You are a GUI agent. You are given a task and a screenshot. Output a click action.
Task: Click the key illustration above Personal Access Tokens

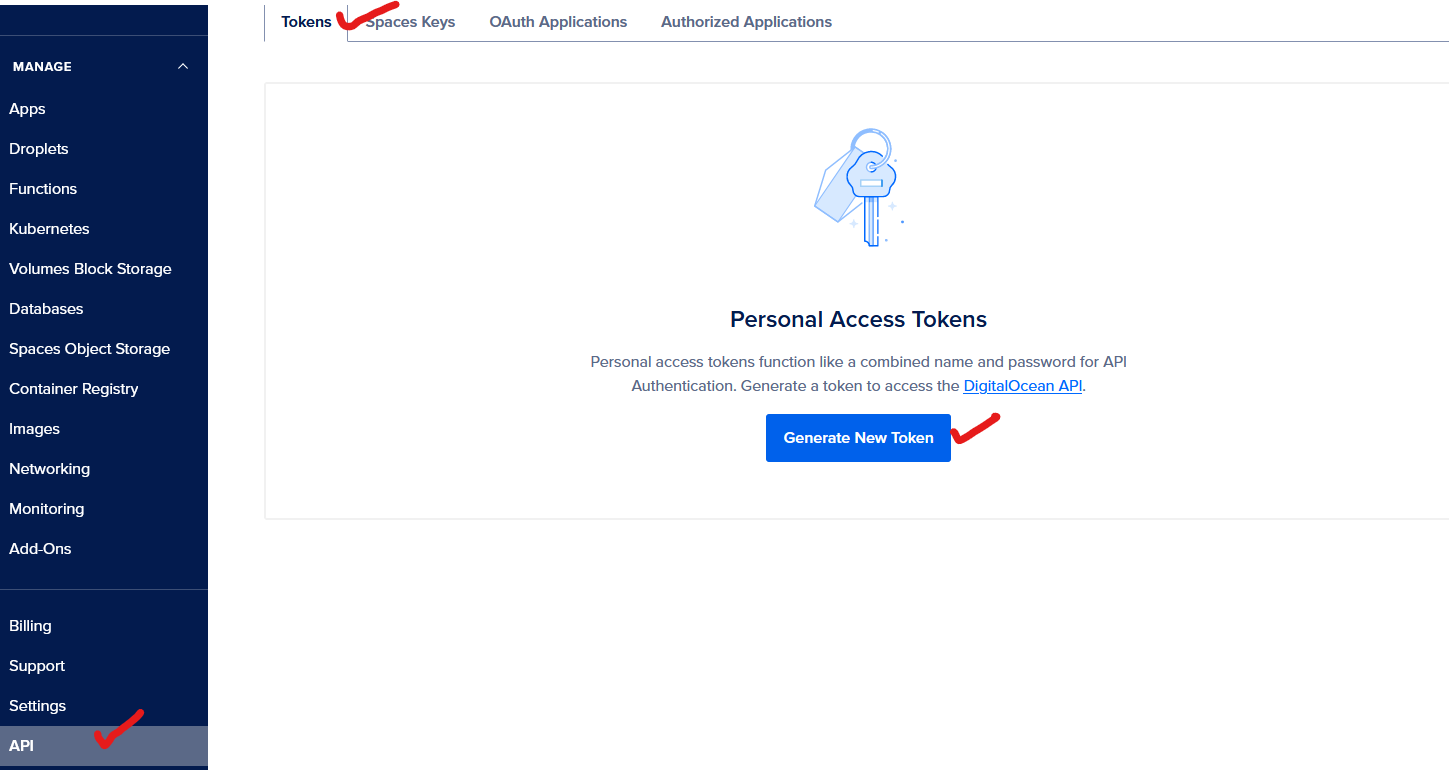[x=859, y=187]
